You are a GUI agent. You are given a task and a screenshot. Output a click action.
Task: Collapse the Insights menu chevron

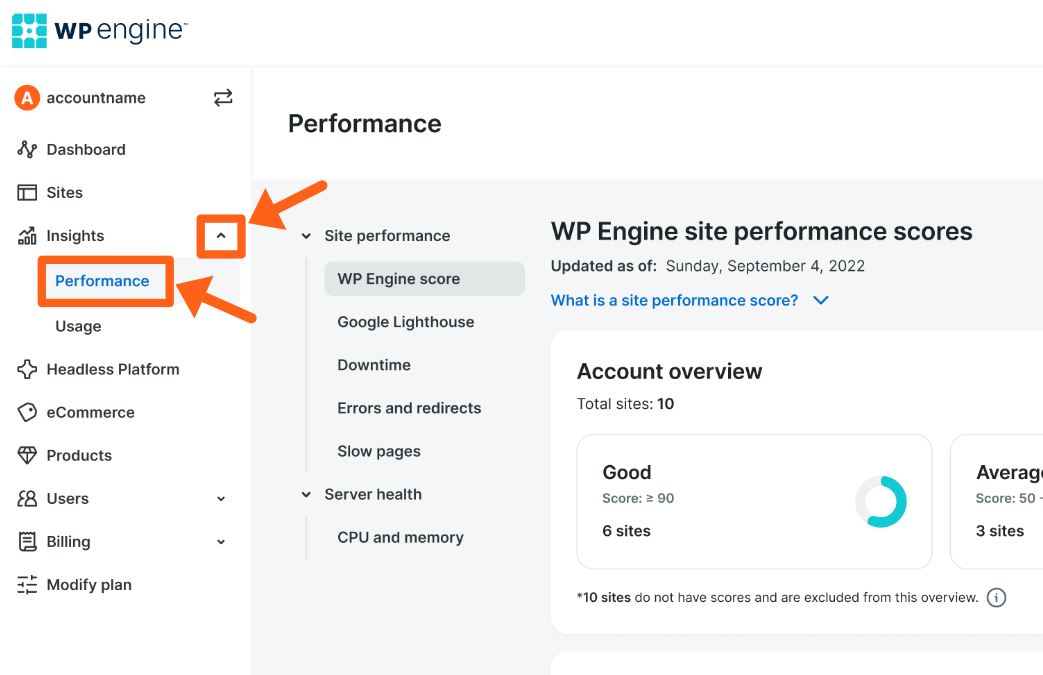click(221, 237)
